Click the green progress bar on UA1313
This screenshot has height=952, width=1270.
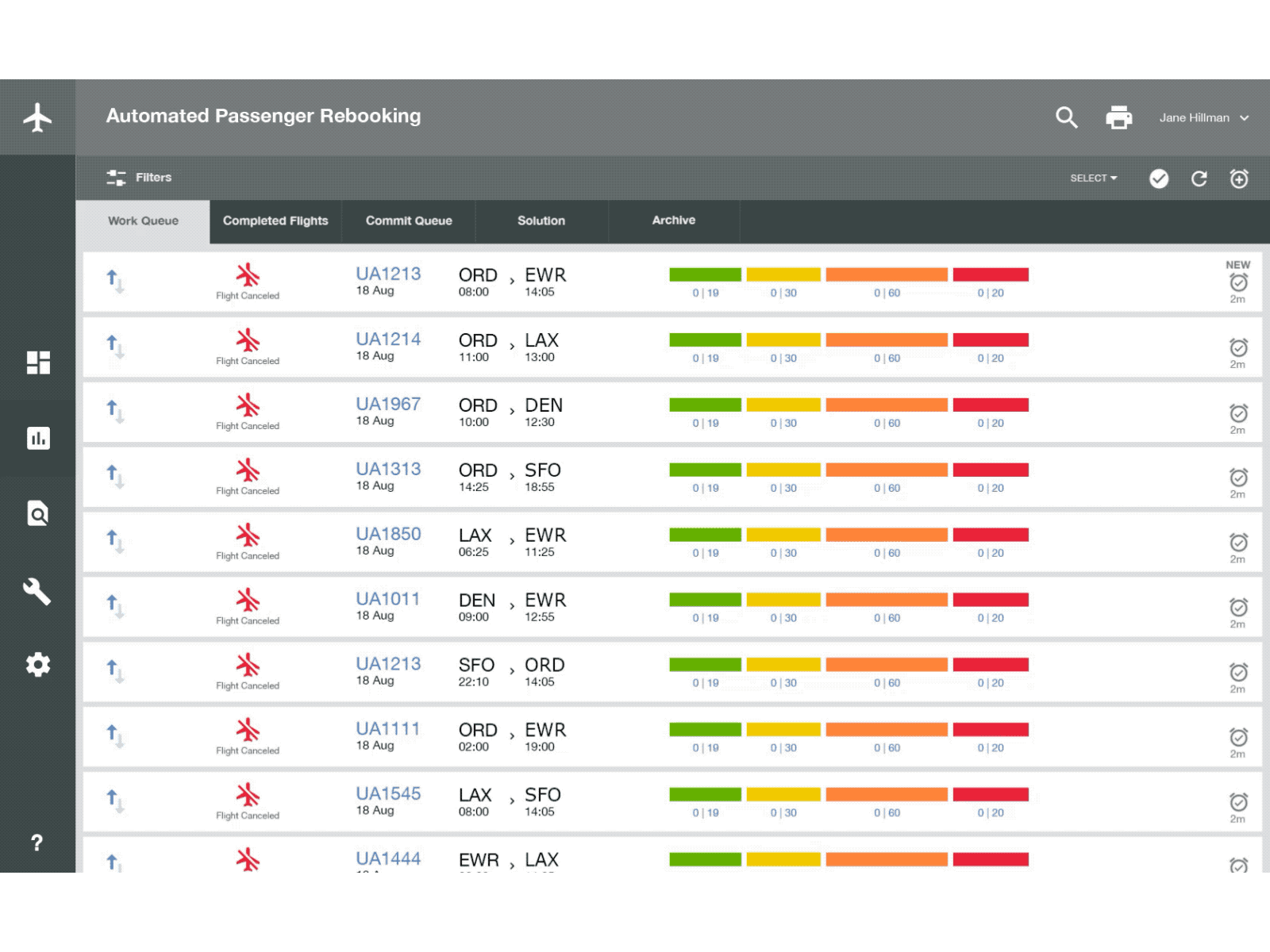point(705,469)
